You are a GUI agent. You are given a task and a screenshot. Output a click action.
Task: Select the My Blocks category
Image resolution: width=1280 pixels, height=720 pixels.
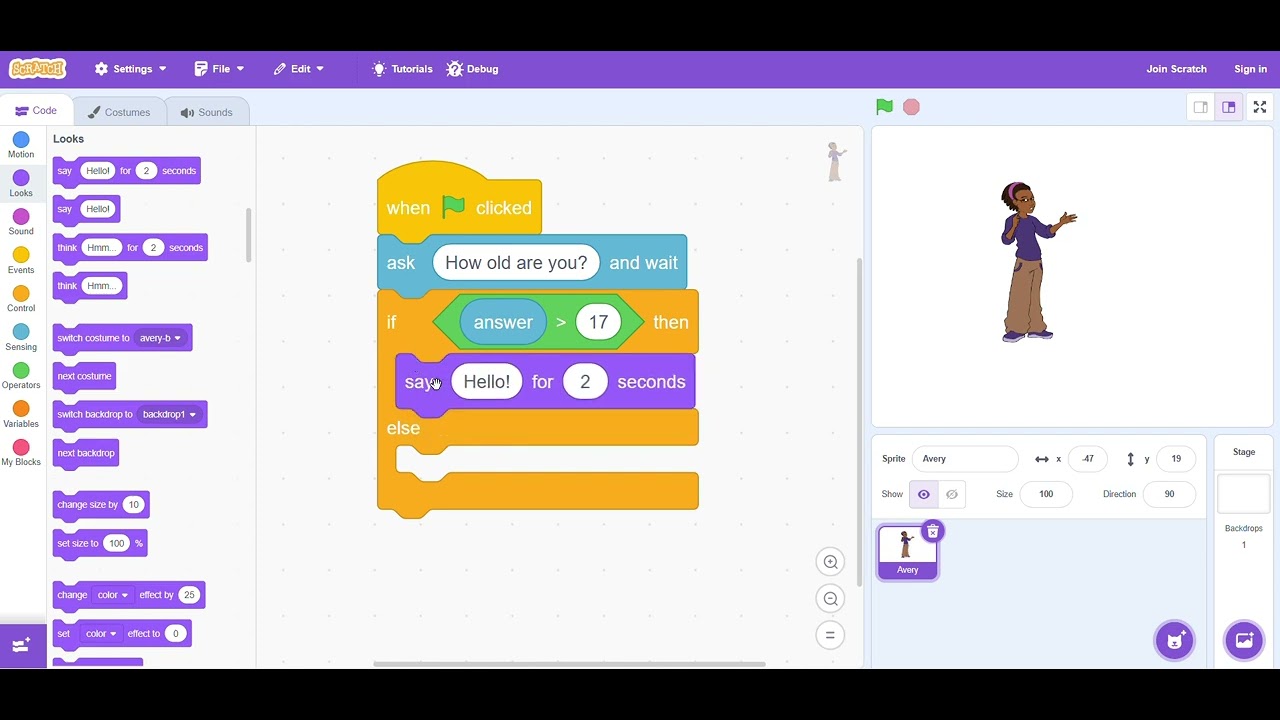pos(21,453)
